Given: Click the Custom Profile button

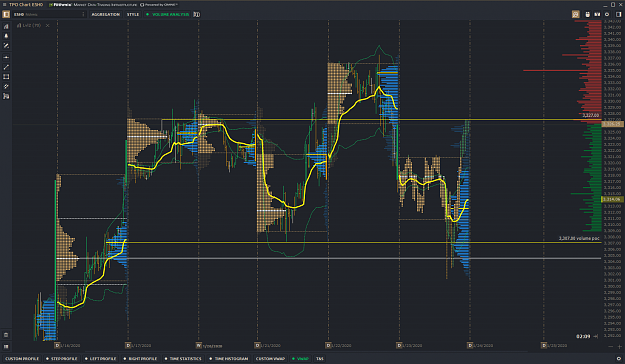Looking at the screenshot, I should pyautogui.click(x=22, y=359).
